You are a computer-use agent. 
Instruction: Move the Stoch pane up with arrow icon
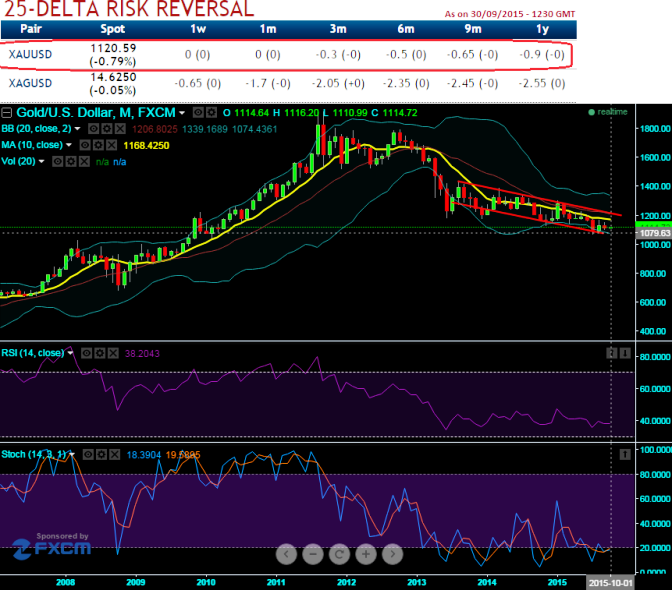click(x=625, y=454)
